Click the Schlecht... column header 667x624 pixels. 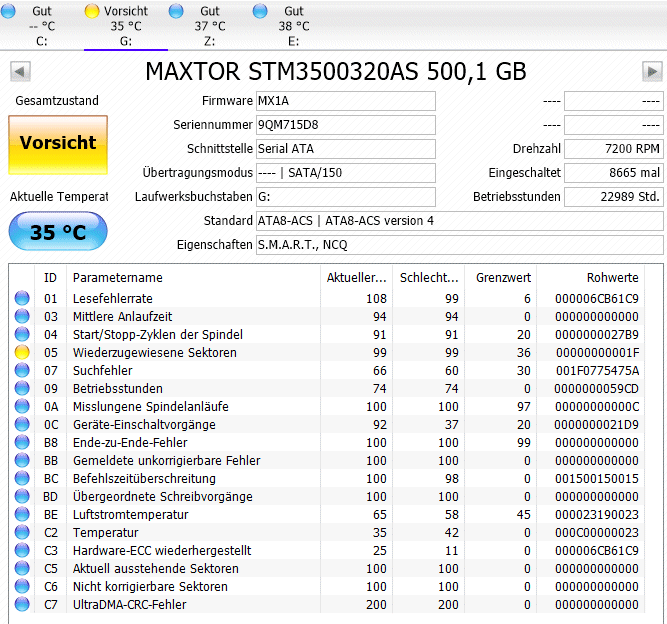tap(429, 277)
